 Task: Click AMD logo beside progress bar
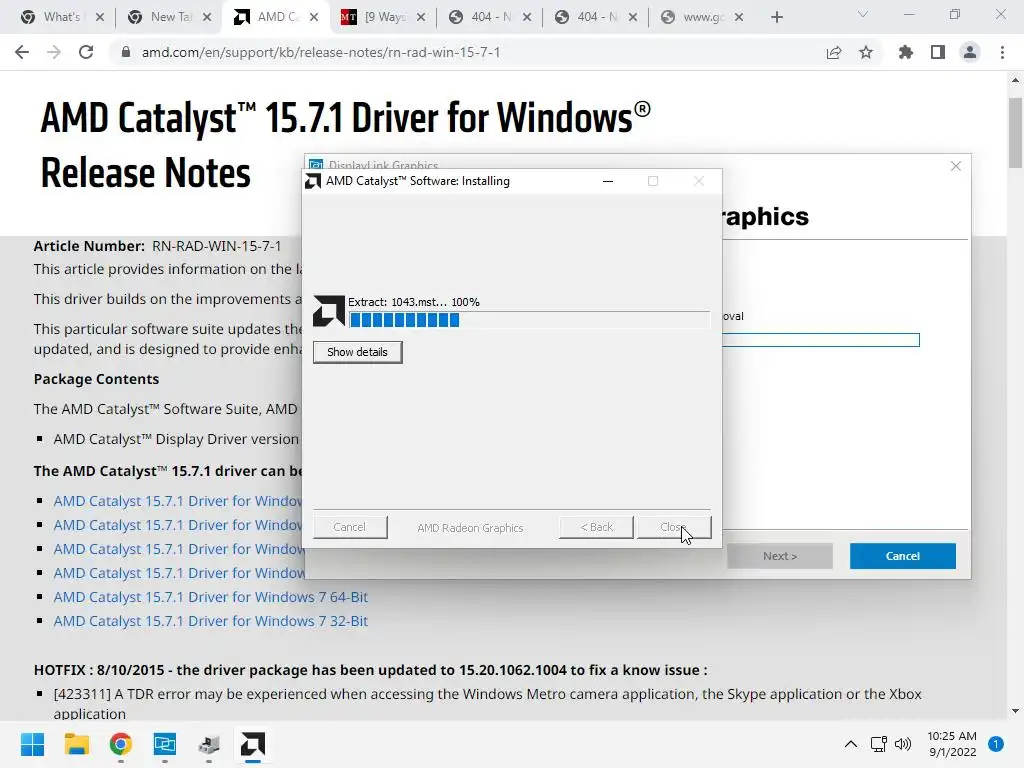(328, 311)
